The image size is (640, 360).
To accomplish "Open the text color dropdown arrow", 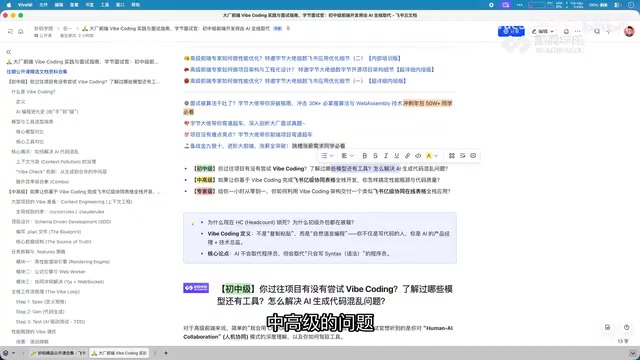I will click(436, 156).
